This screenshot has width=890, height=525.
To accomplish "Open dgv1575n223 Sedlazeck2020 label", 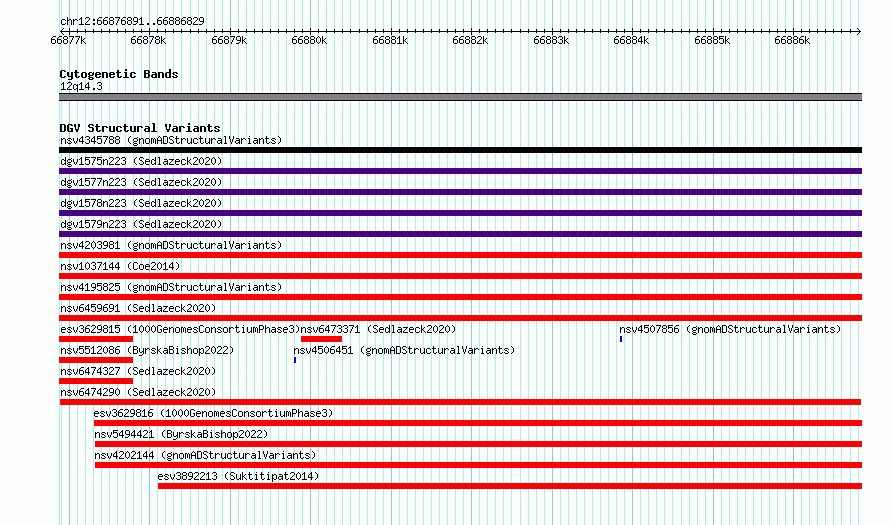I will tap(141, 161).
